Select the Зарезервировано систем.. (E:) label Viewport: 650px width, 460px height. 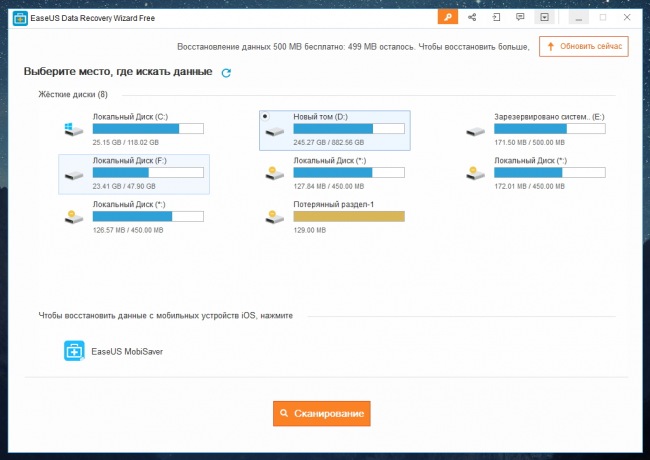tap(549, 117)
